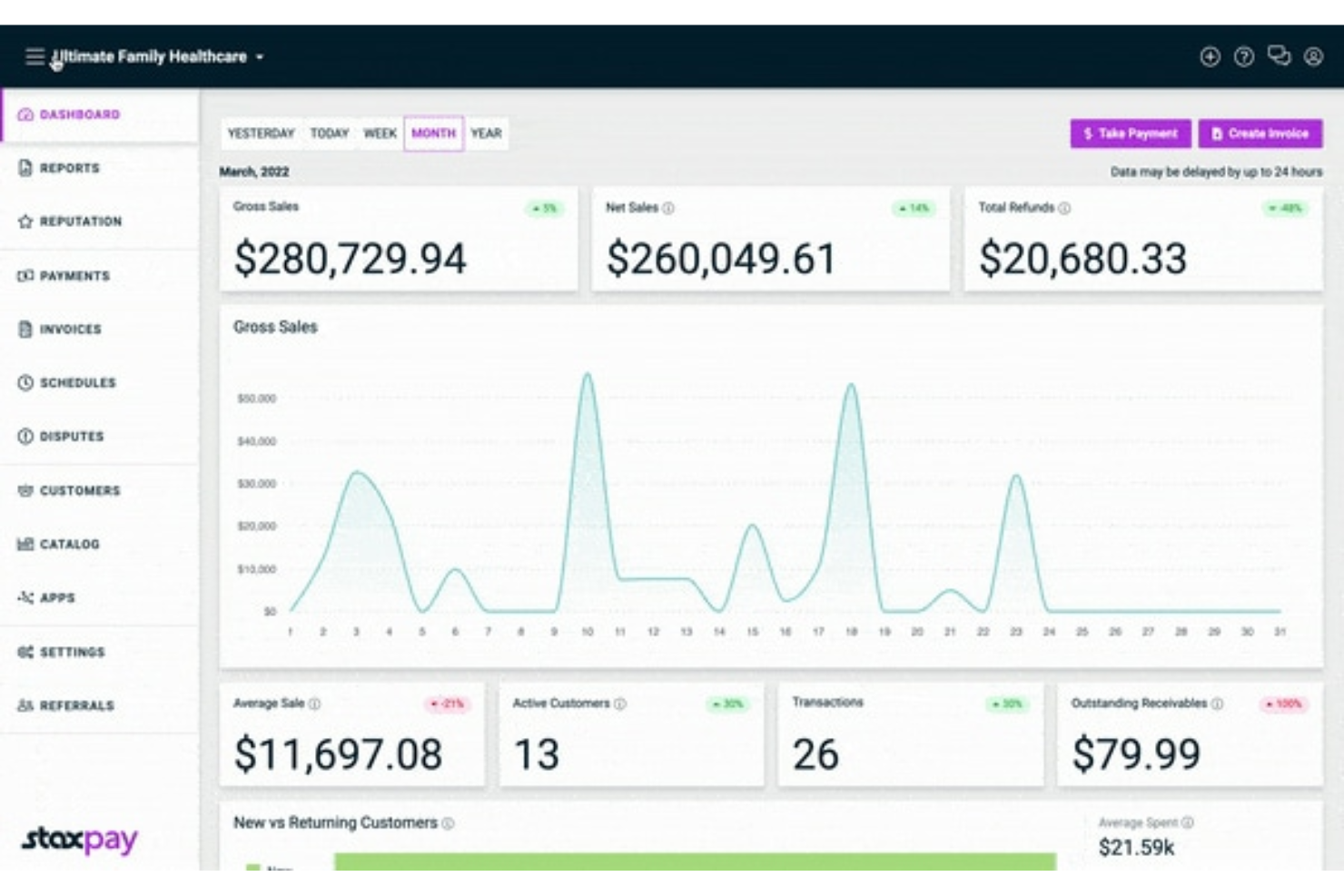This screenshot has height=896, width=1344.
Task: Open the Invoices sidebar icon
Action: [x=25, y=329]
